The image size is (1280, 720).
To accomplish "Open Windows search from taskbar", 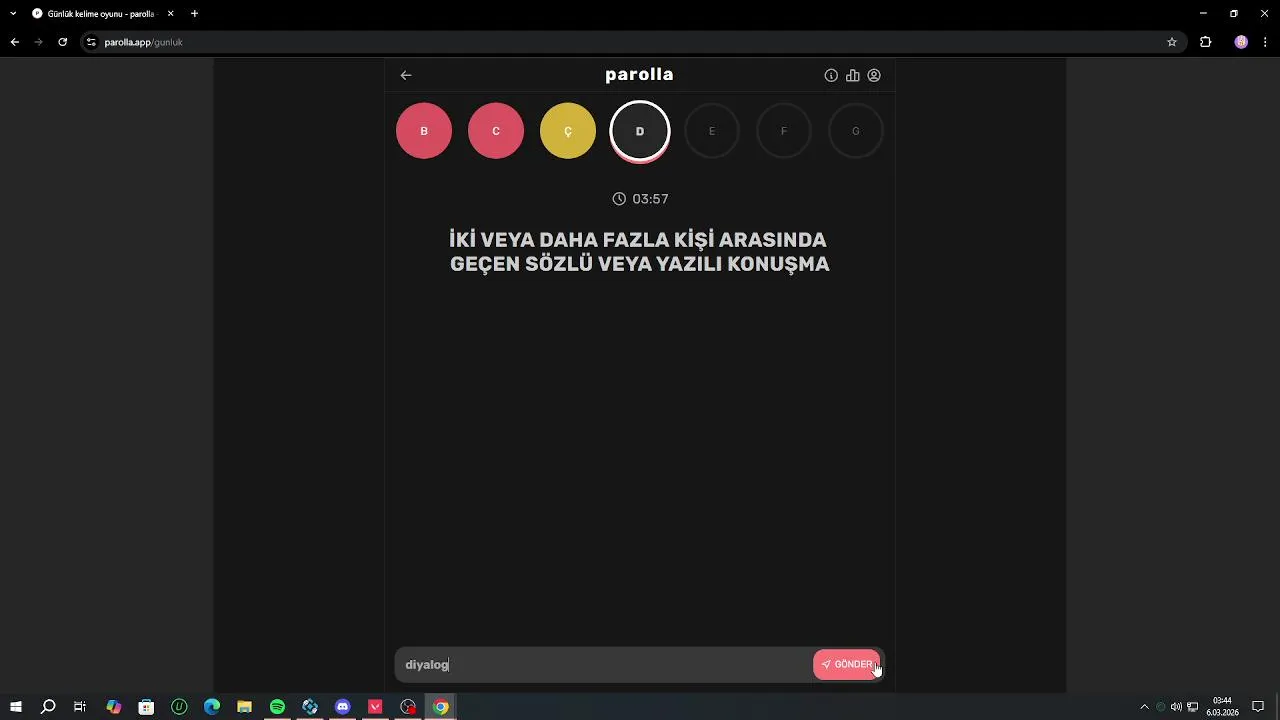I will (48, 707).
